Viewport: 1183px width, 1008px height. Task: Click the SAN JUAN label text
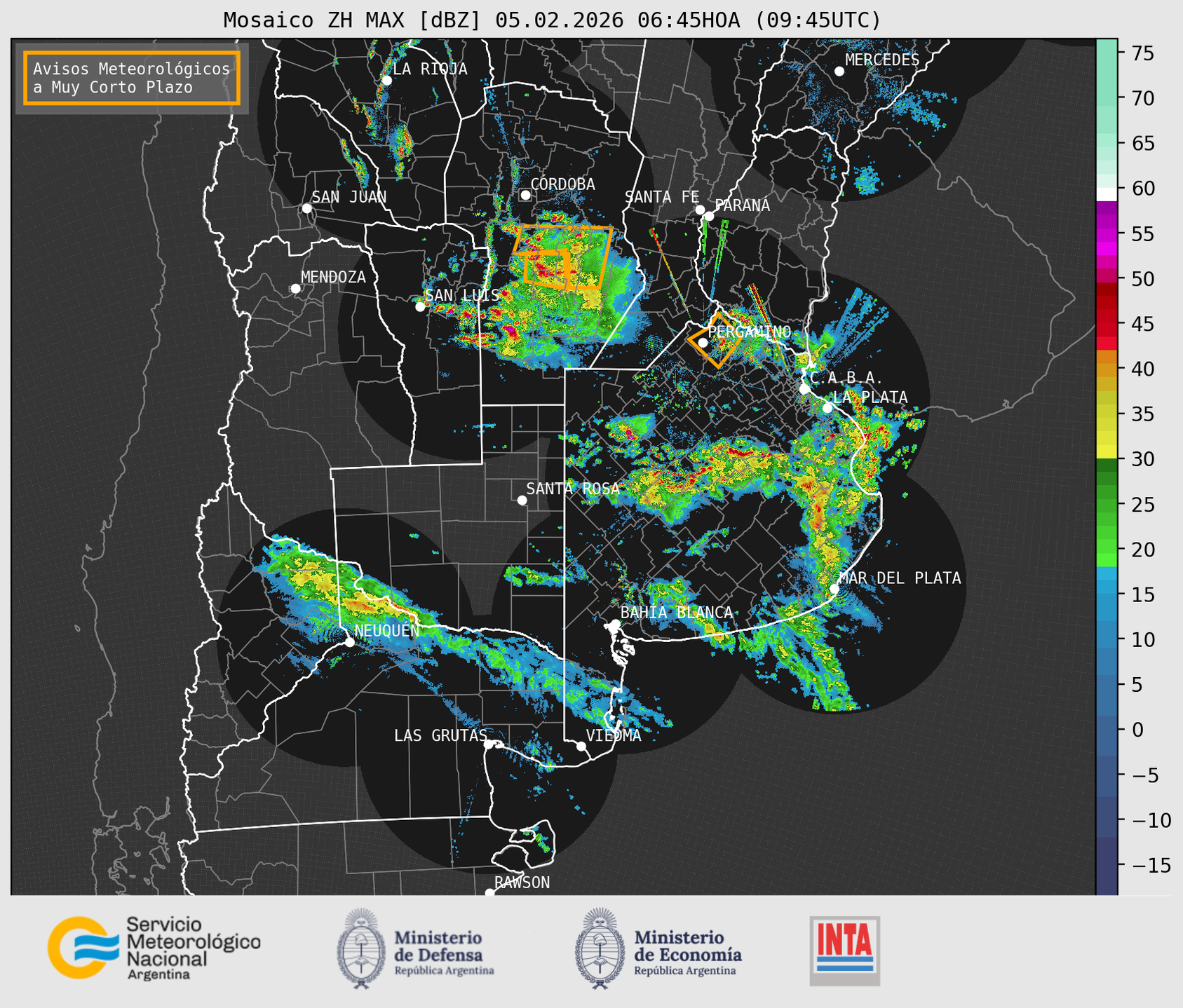(349, 197)
